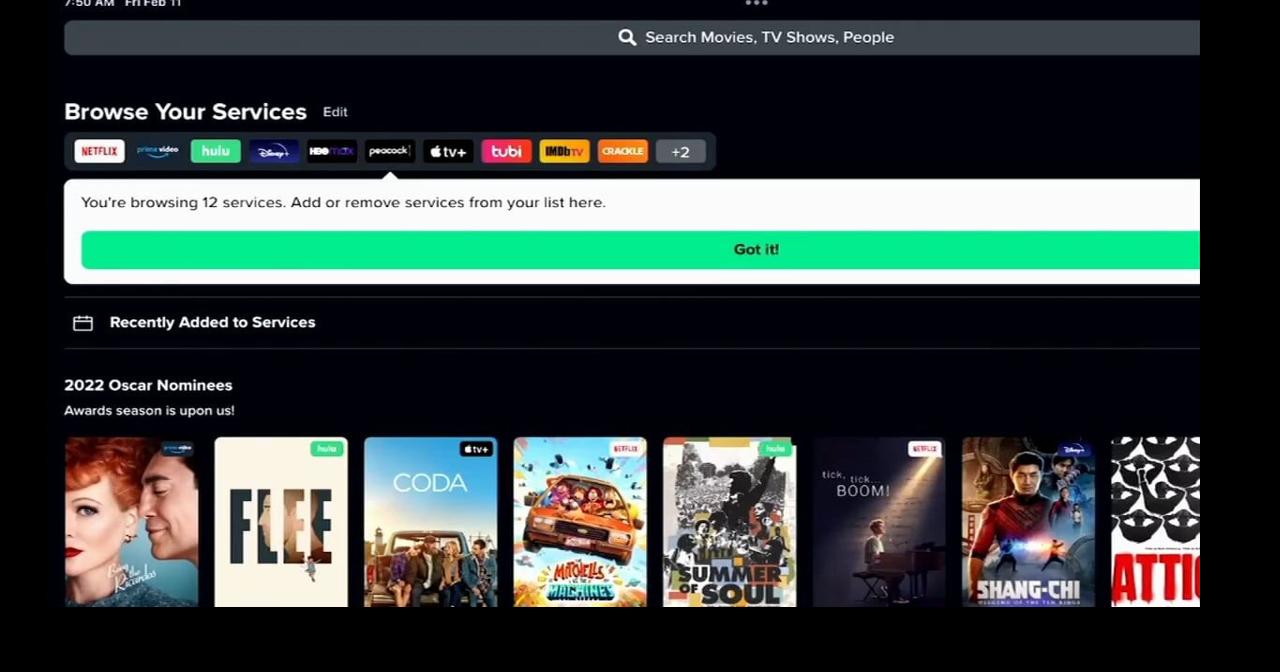Image resolution: width=1280 pixels, height=672 pixels.
Task: Select the Prime Video service icon
Action: point(157,151)
